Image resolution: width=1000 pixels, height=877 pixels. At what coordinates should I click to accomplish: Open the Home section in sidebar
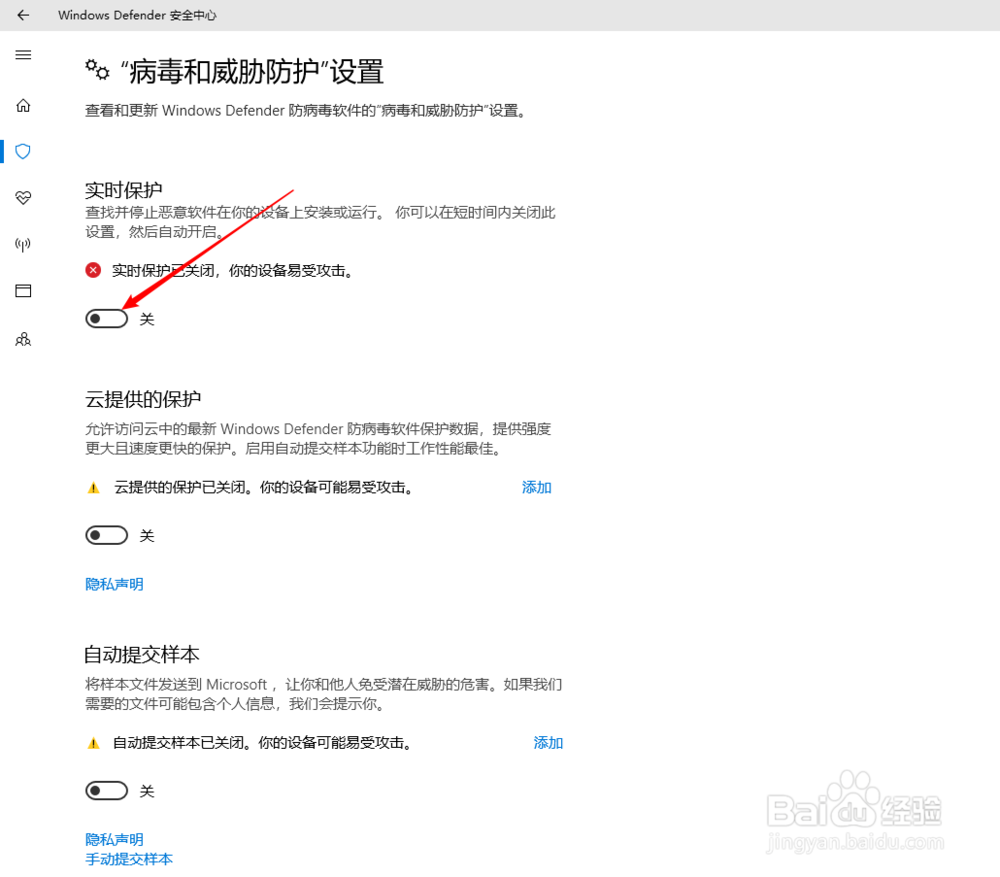[23, 105]
